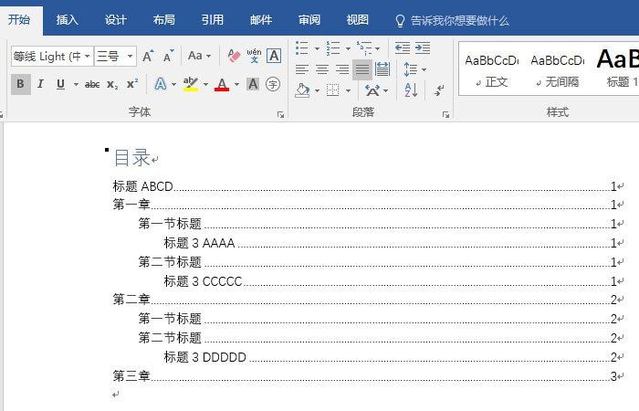Image resolution: width=639 pixels, height=411 pixels.
Task: Toggle strikethrough abc button
Action: (x=93, y=84)
